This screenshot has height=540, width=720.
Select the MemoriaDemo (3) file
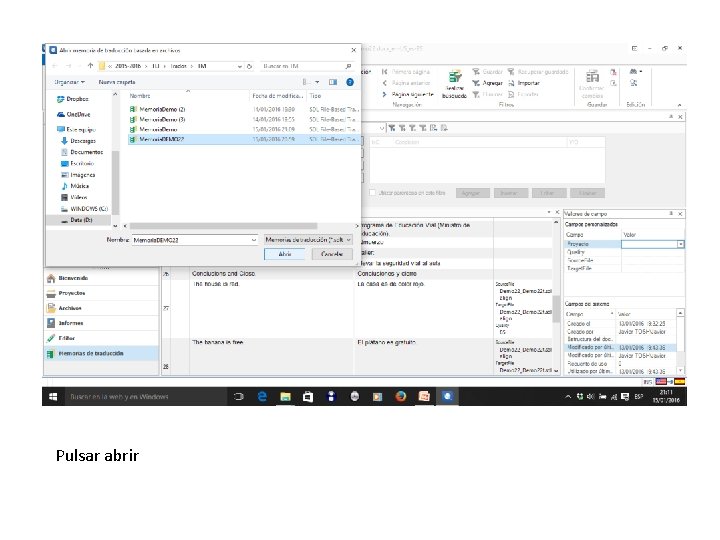pyautogui.click(x=162, y=119)
